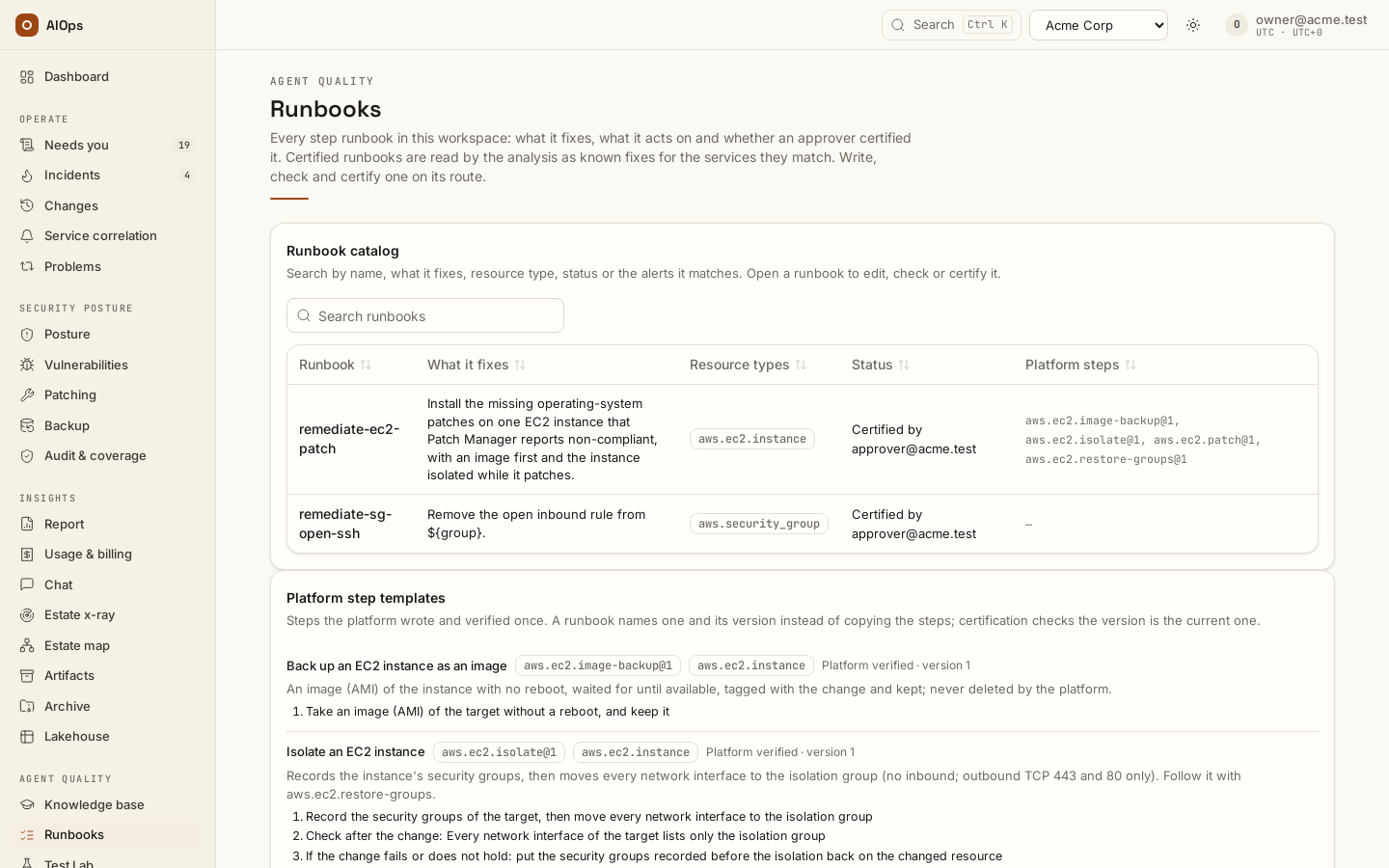The width and height of the screenshot is (1389, 868).
Task: Sort by the Platform steps column
Action: [x=1080, y=365]
